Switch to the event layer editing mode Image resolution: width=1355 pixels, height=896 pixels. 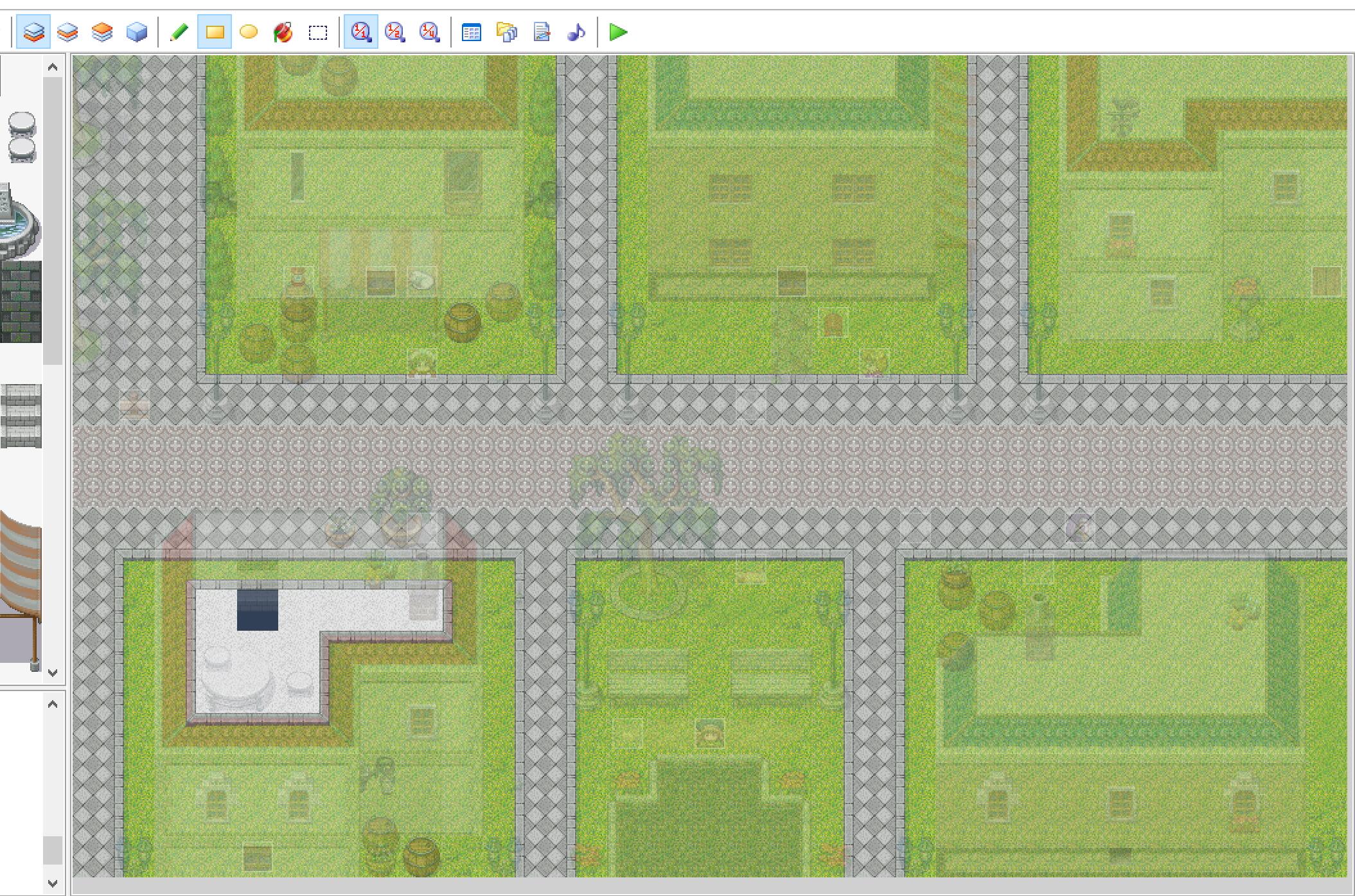click(102, 31)
